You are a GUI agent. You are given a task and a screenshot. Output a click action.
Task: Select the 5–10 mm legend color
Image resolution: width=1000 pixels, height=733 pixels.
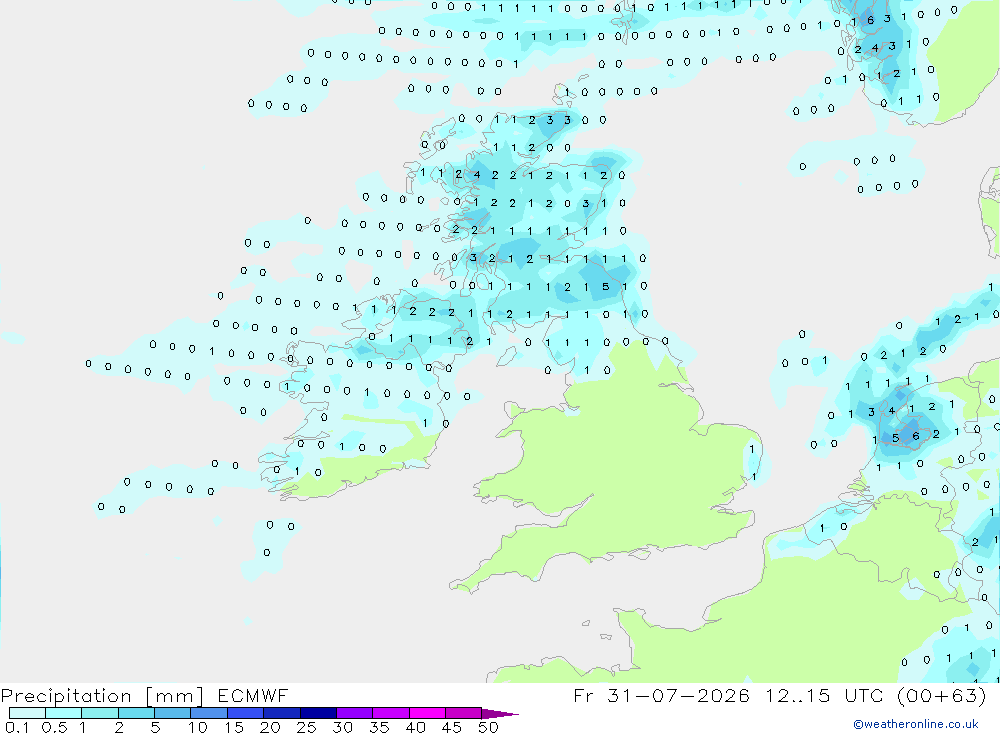click(172, 713)
